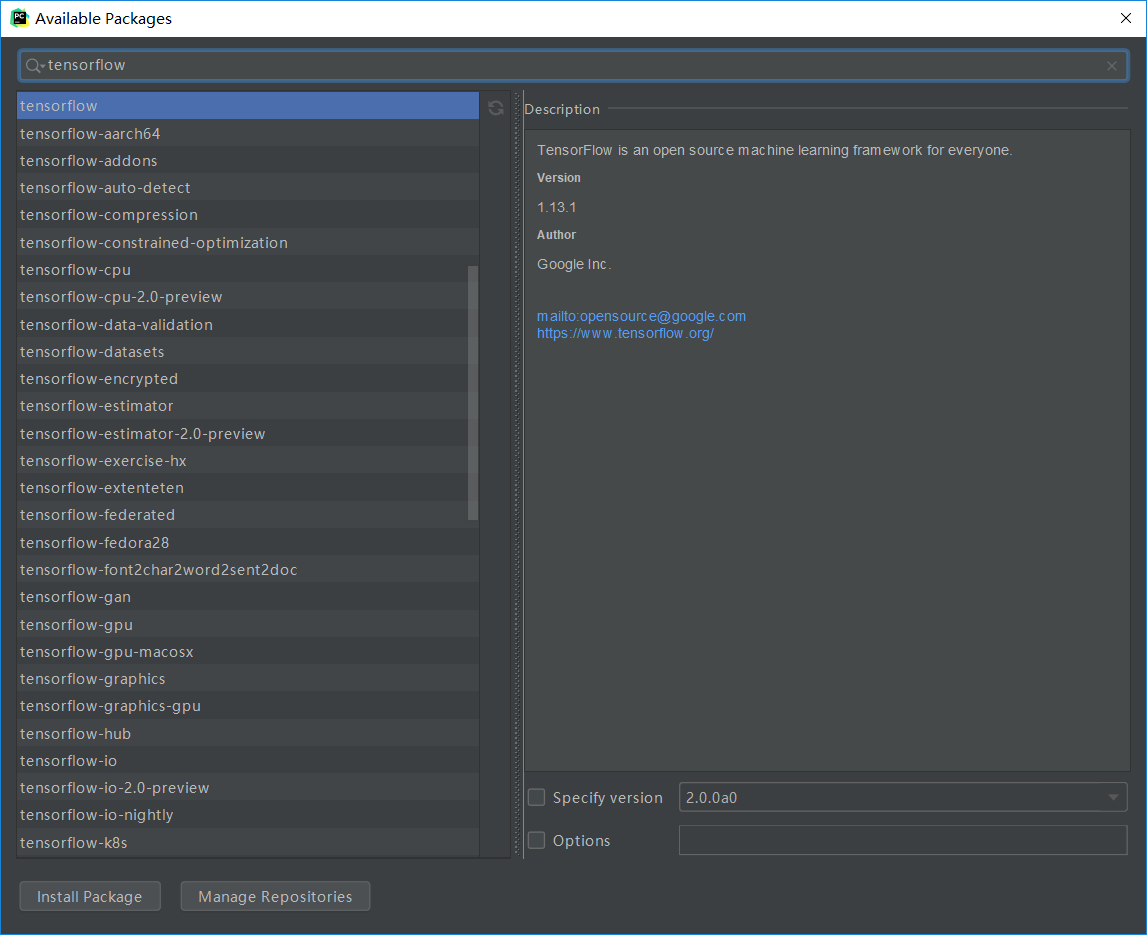Select the tensorflow-graphics package

tap(248, 679)
